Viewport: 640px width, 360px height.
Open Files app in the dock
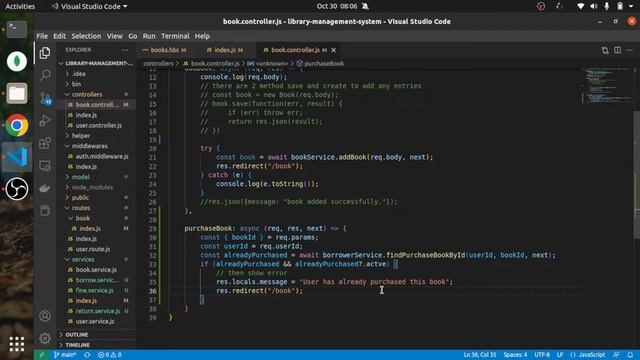coord(17,93)
